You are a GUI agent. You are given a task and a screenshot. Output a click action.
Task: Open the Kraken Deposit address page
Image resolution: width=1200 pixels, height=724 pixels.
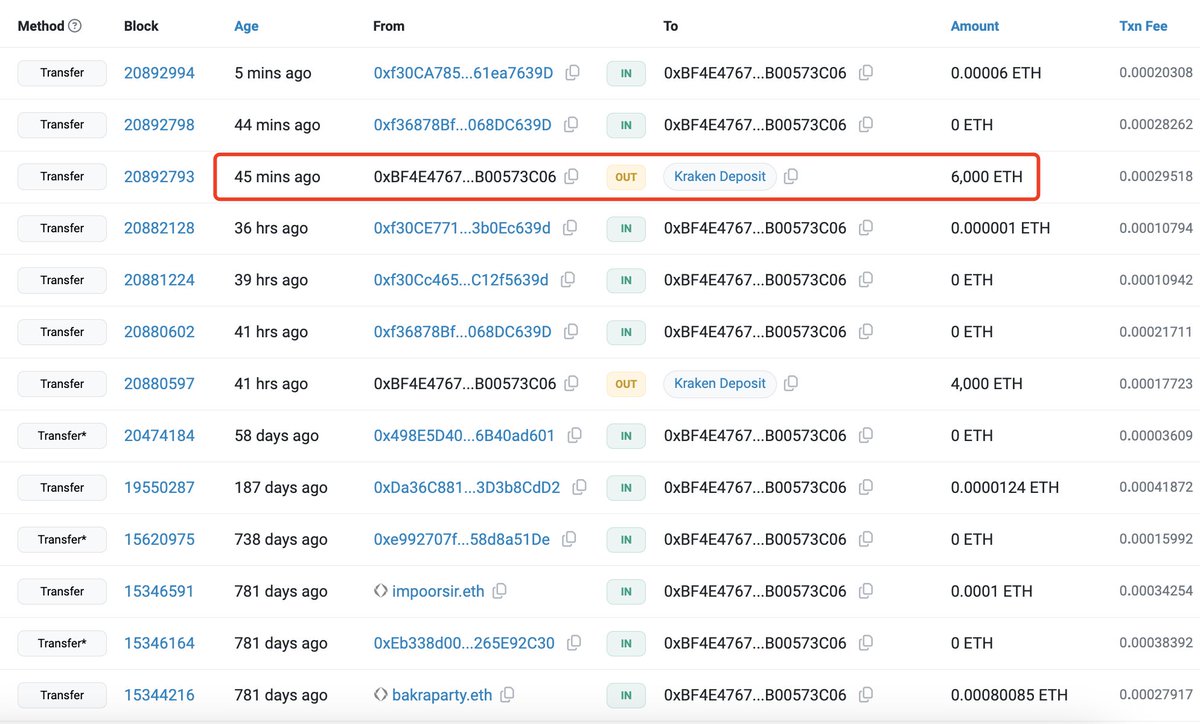tap(719, 176)
